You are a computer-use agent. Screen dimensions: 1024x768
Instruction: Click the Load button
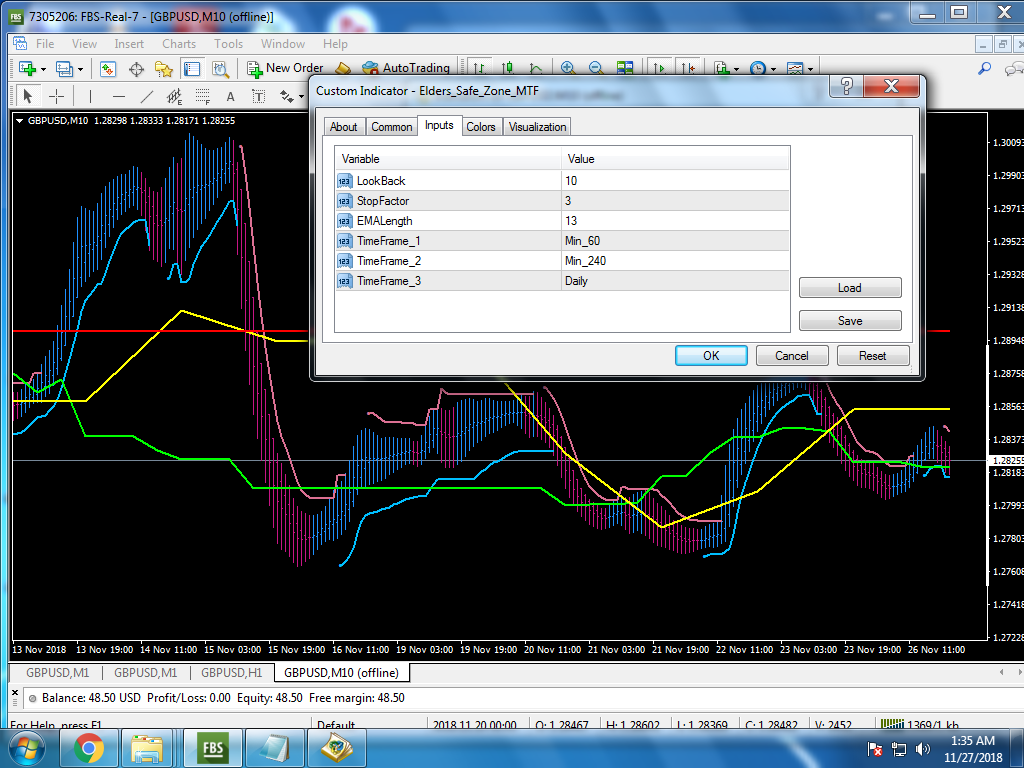(850, 288)
